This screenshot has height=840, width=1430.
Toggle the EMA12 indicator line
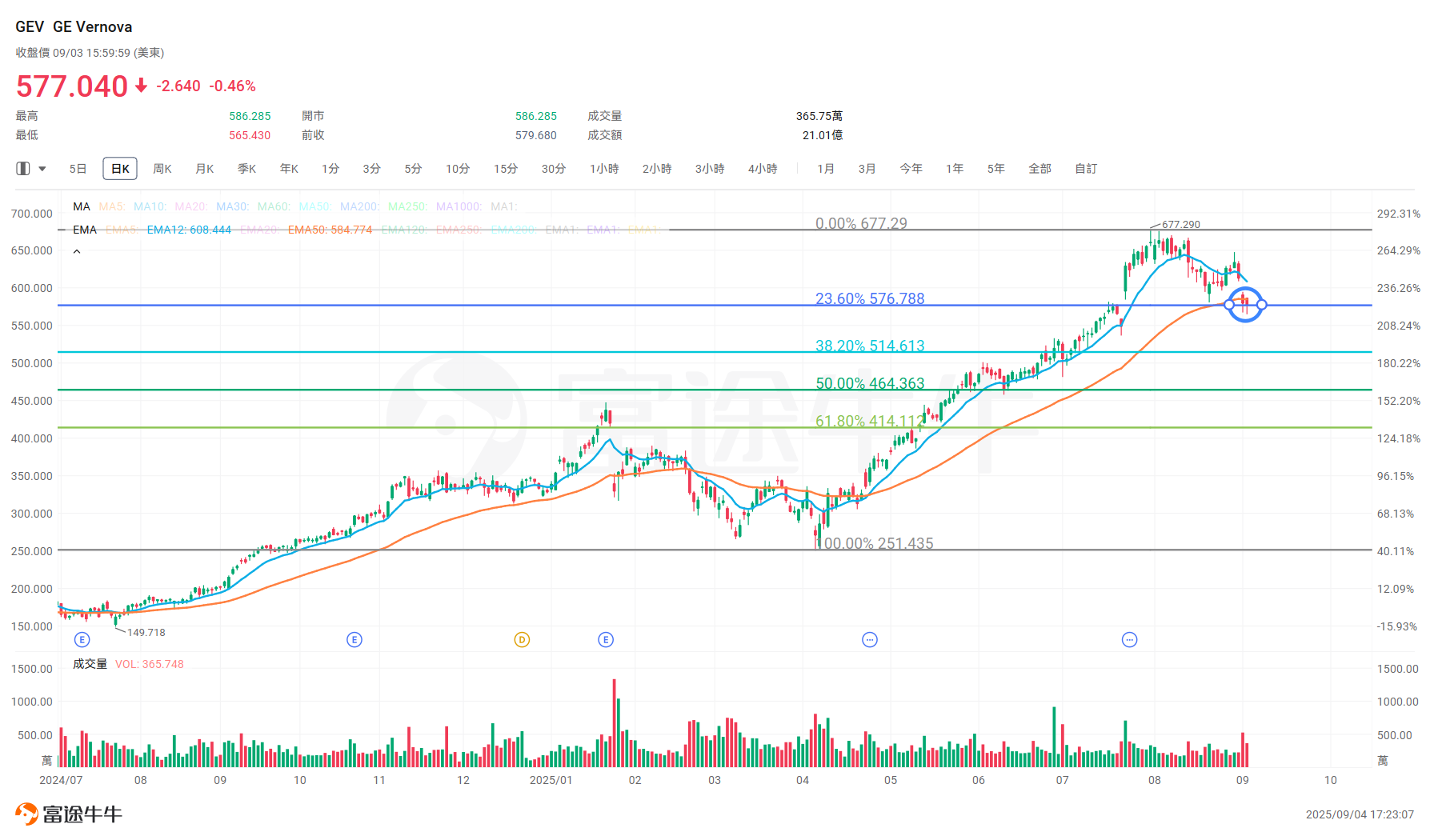pos(189,230)
